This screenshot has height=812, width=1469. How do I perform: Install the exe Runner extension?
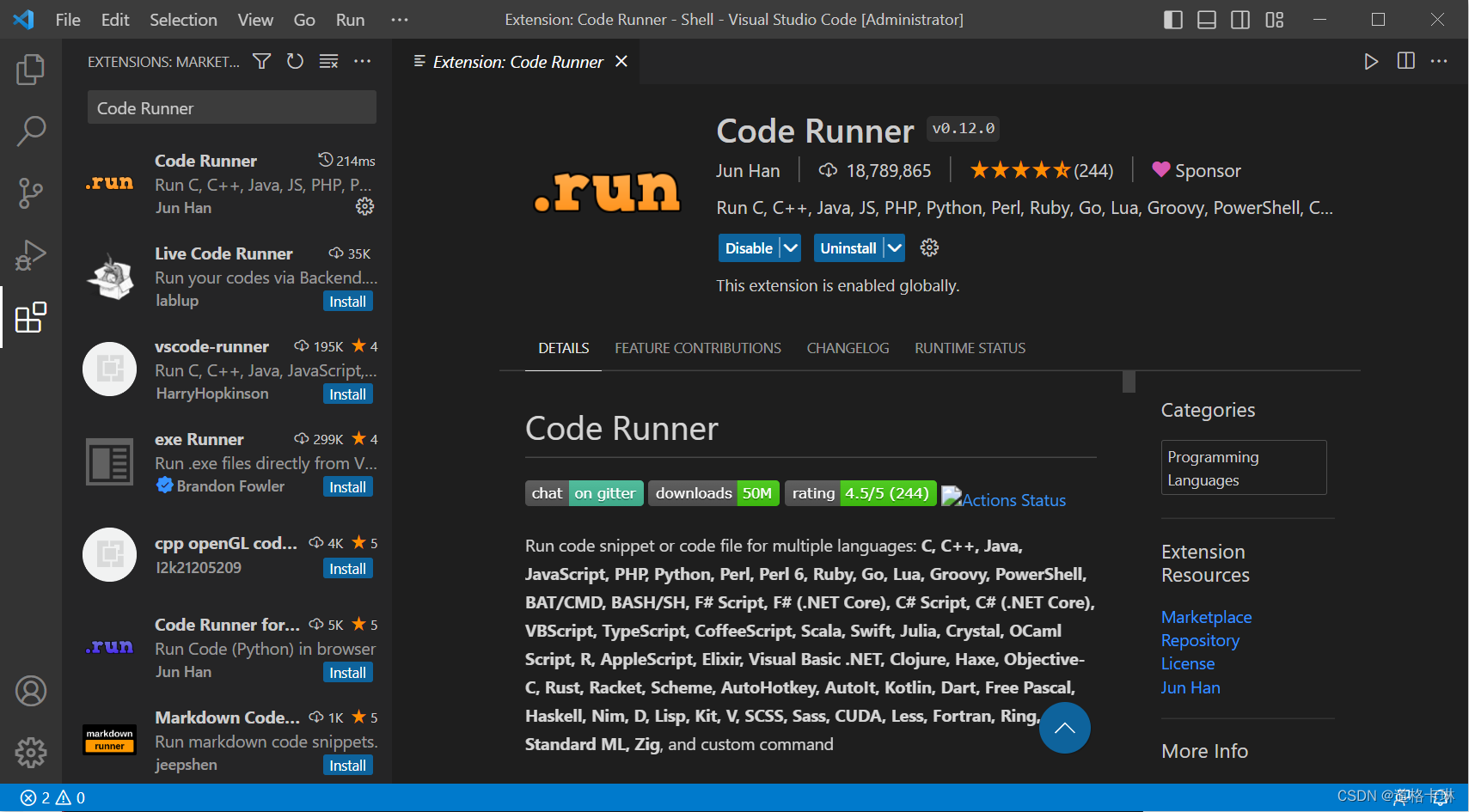tap(347, 487)
